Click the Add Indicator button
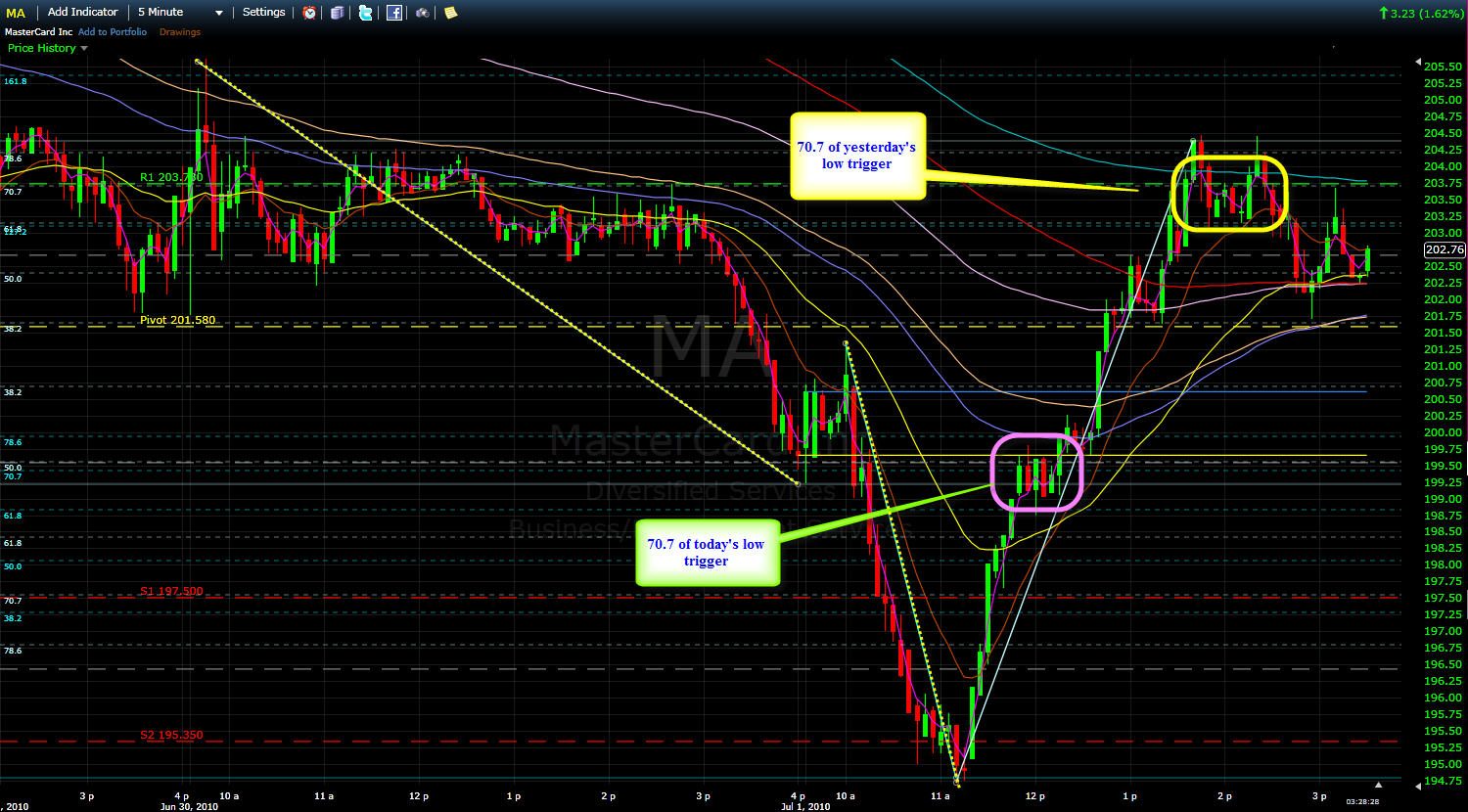Image resolution: width=1468 pixels, height=812 pixels. coord(82,13)
